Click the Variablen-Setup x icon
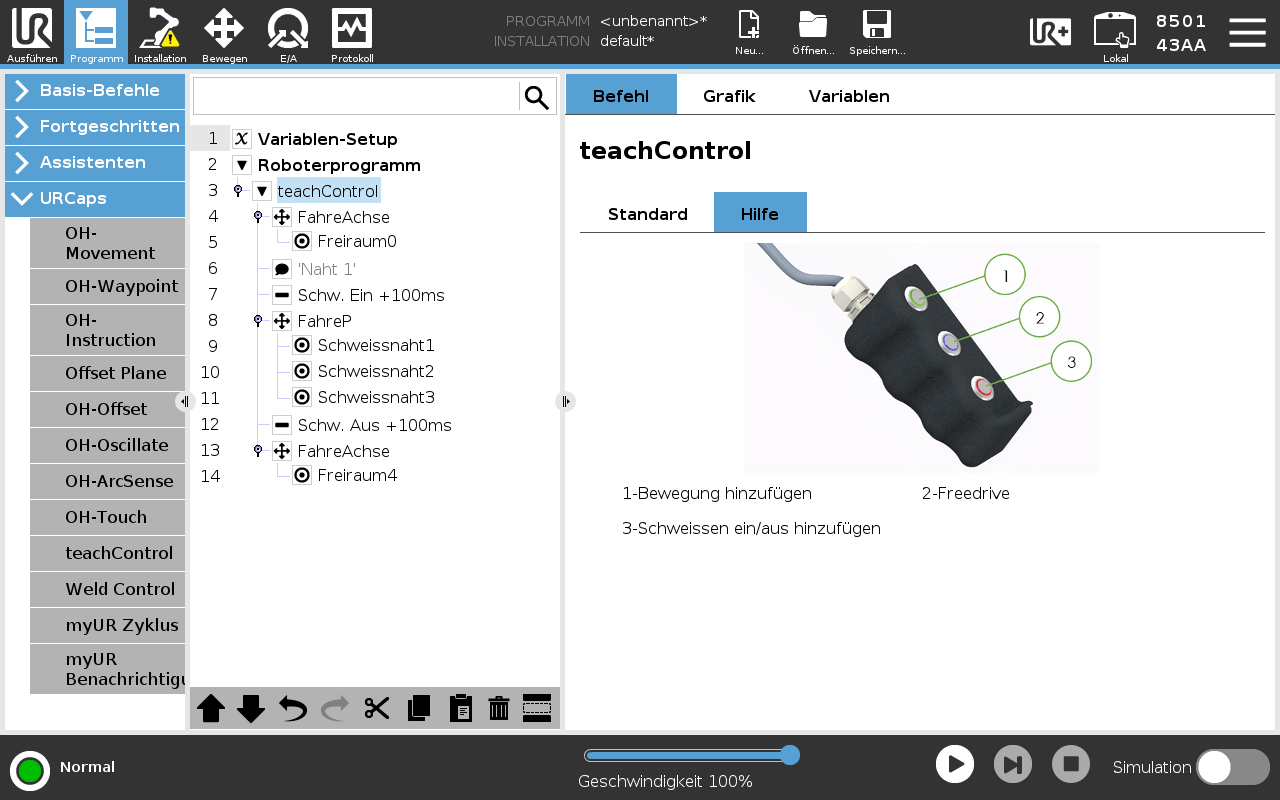This screenshot has width=1280, height=800. 242,139
